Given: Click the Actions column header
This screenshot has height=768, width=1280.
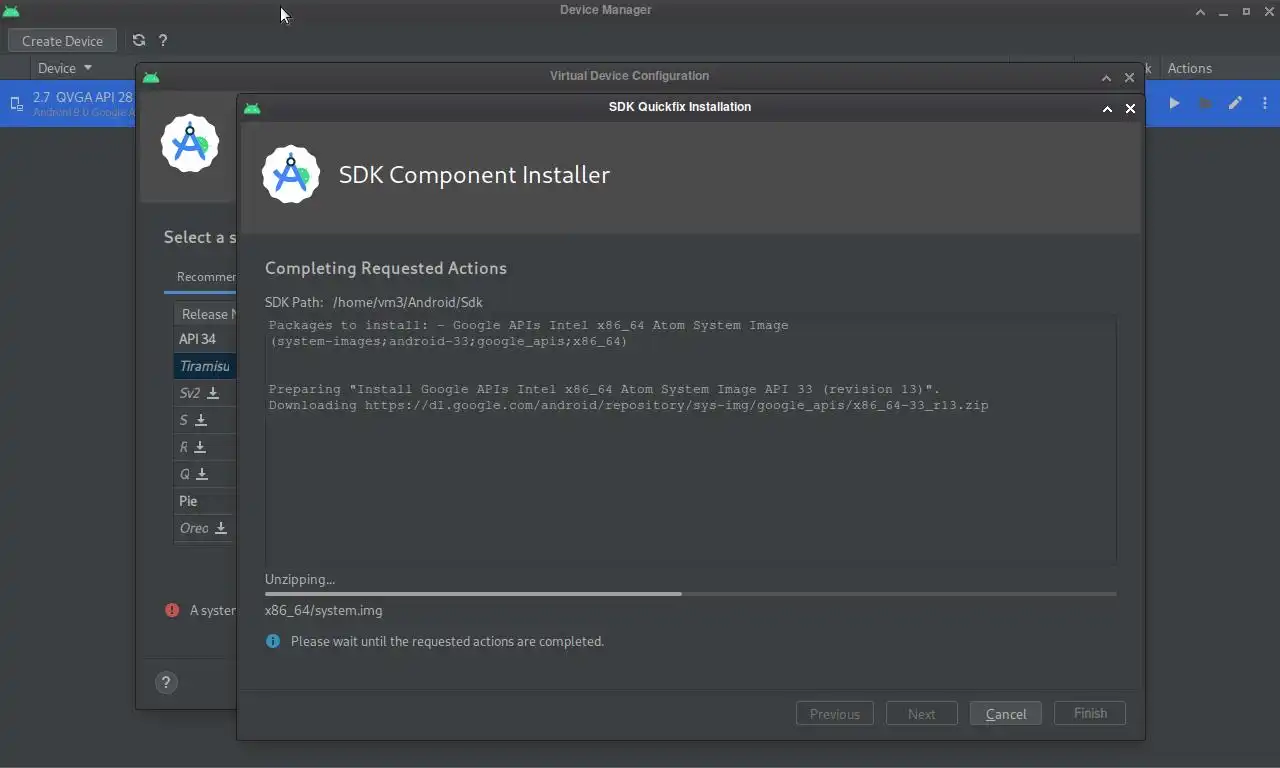Looking at the screenshot, I should pyautogui.click(x=1189, y=68).
